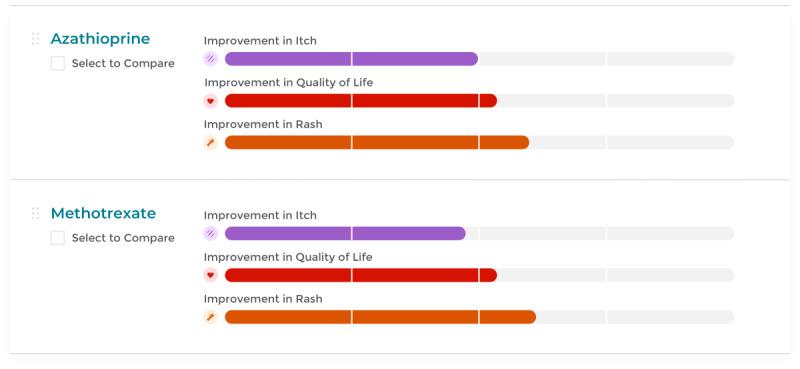Image resolution: width=800 pixels, height=369 pixels.
Task: Click Azathioprine red quality of life bar
Action: [361, 101]
